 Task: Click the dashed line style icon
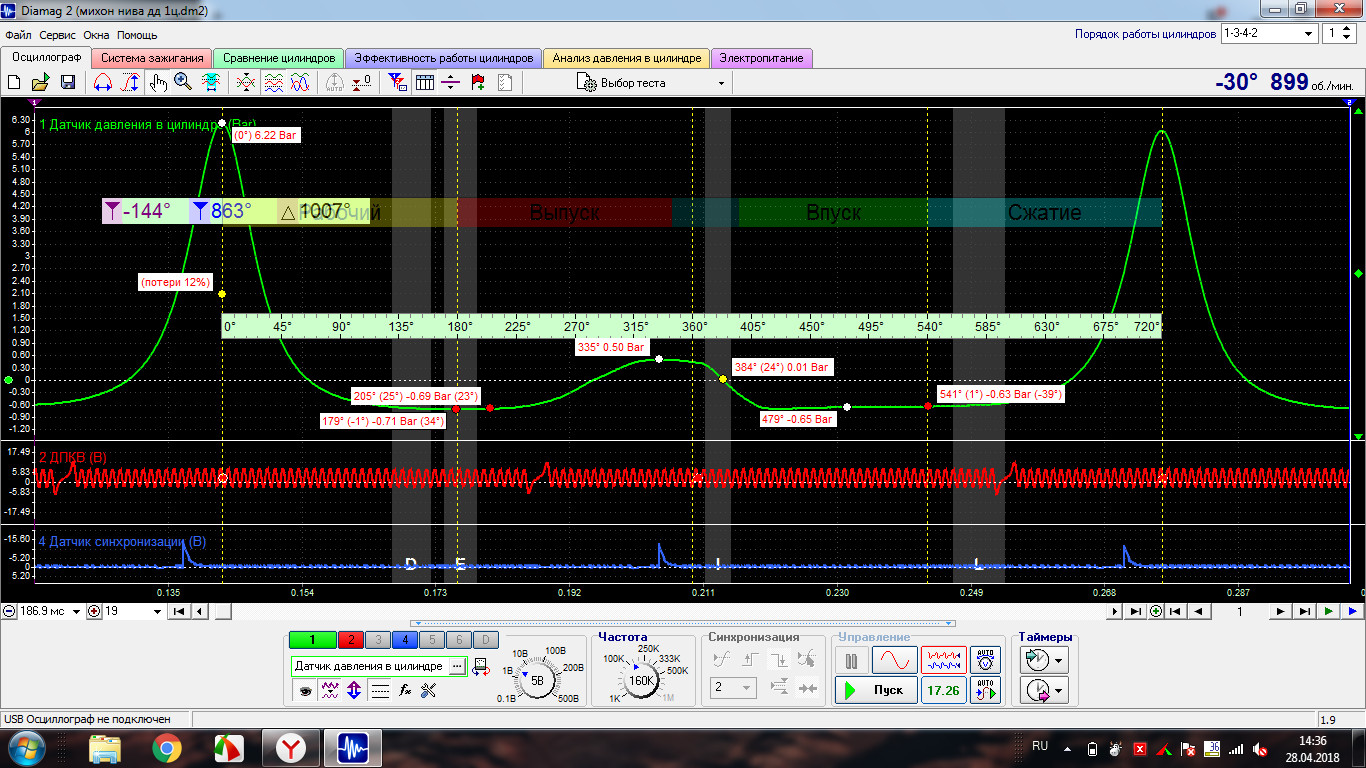pyautogui.click(x=380, y=690)
